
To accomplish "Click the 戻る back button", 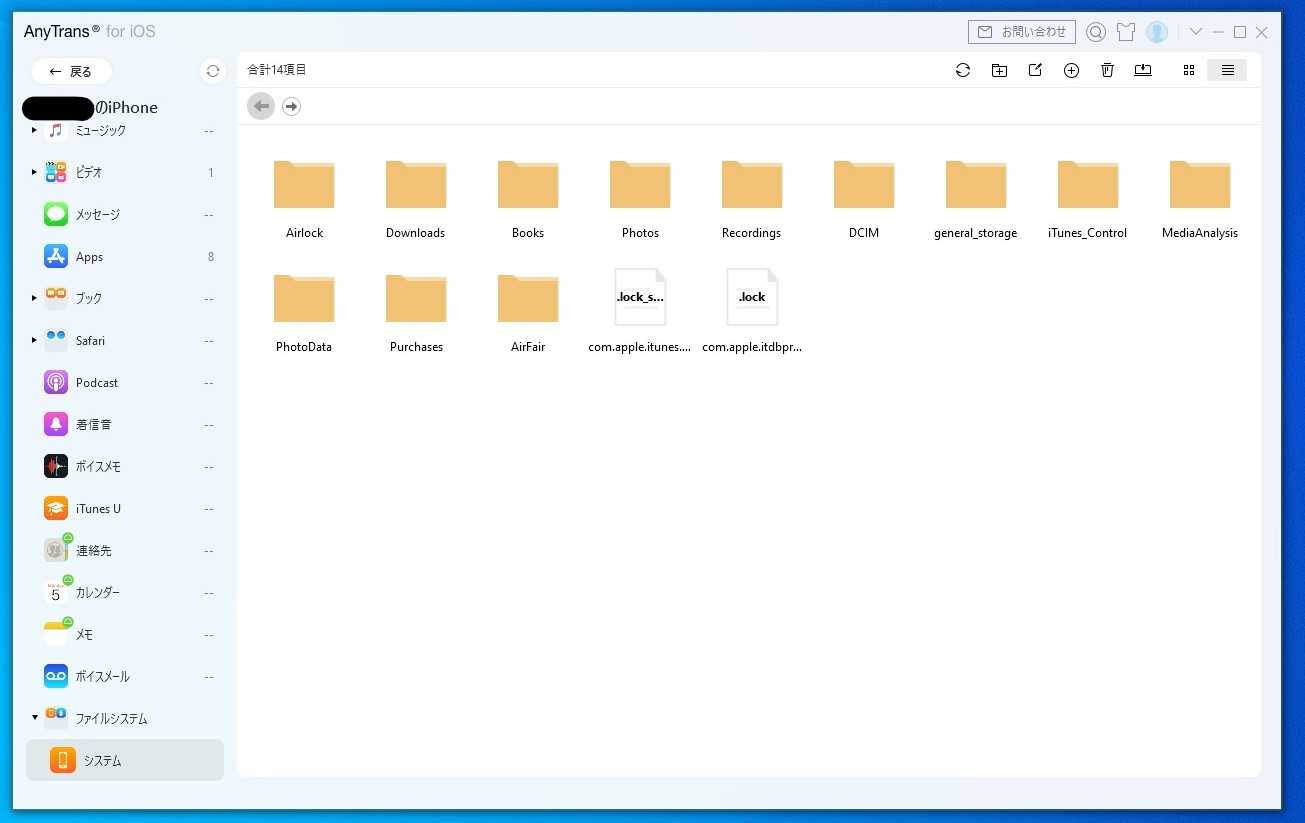I will pos(71,71).
